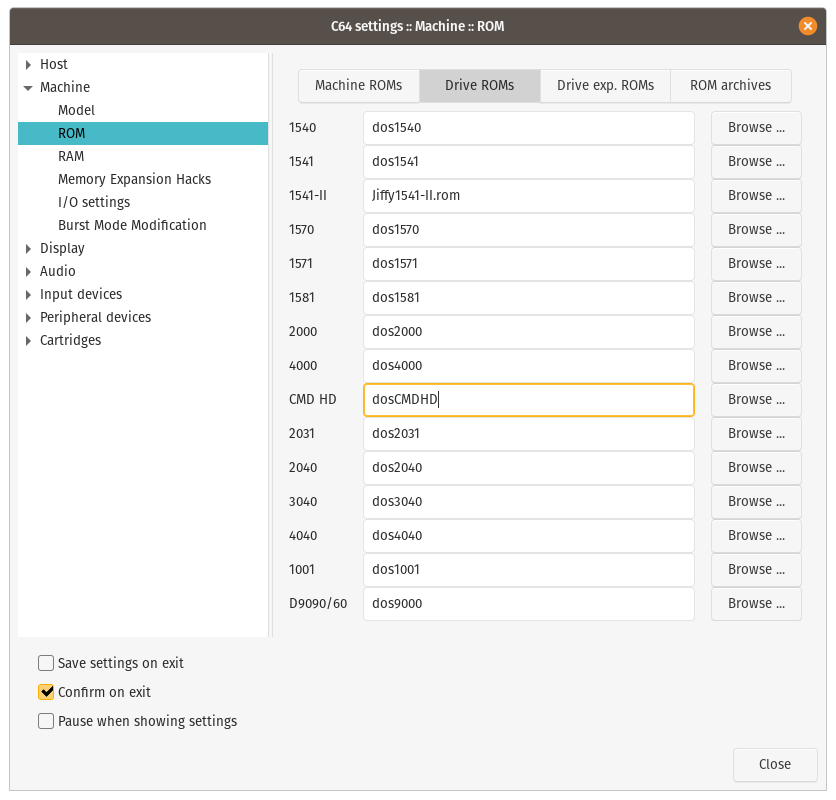
Task: Collapse the Machine tree node
Action: click(x=28, y=87)
